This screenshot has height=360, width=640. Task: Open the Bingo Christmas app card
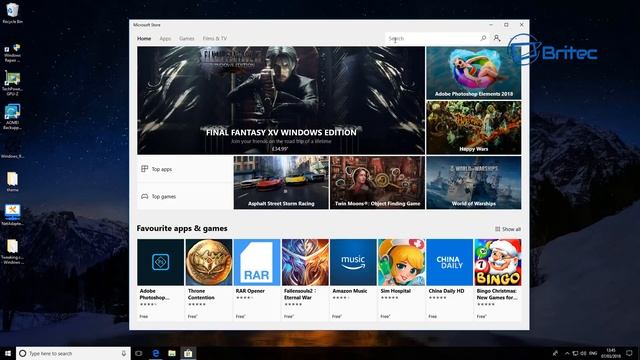[498, 280]
